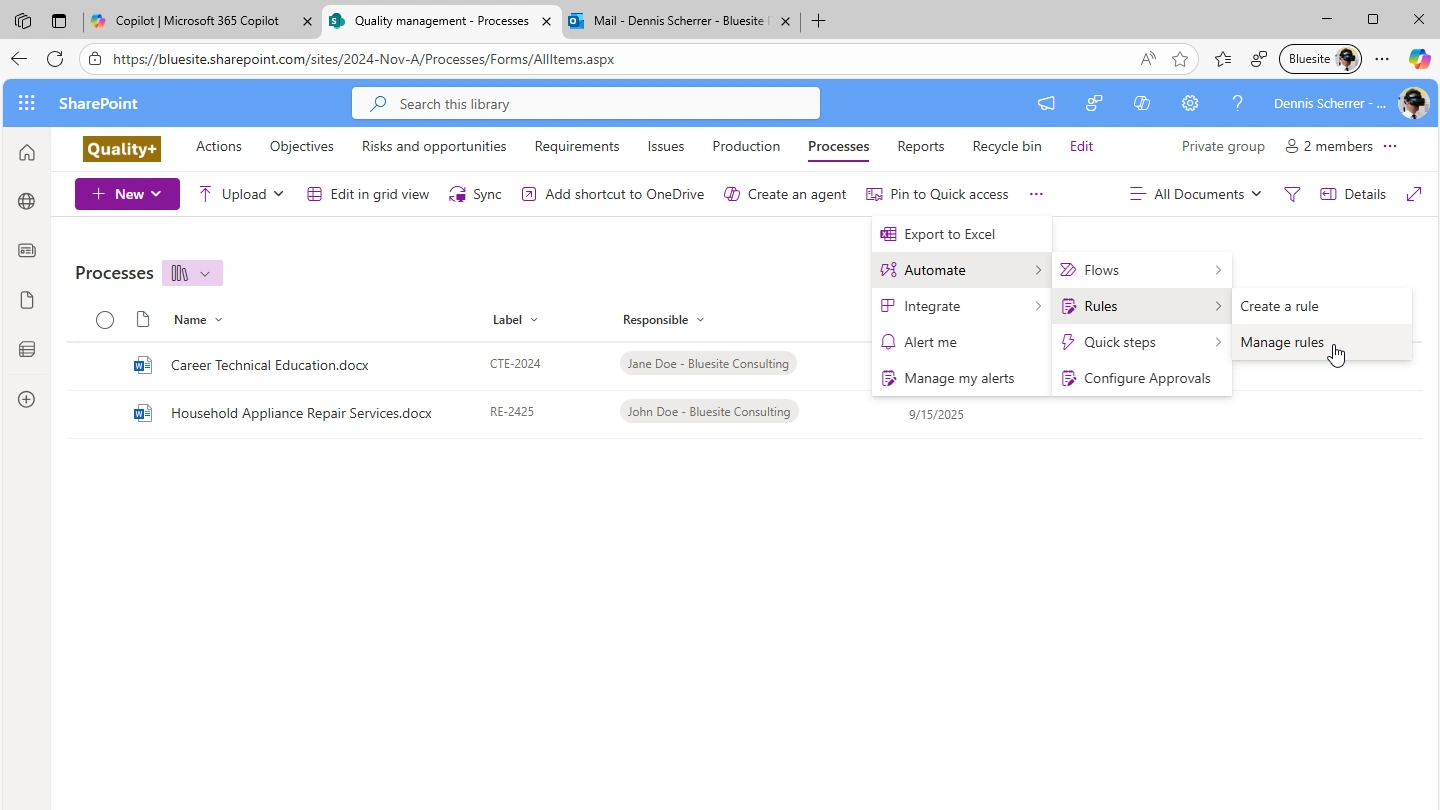Open the Name column header dropdown
Image resolution: width=1440 pixels, height=810 pixels.
[x=198, y=320]
